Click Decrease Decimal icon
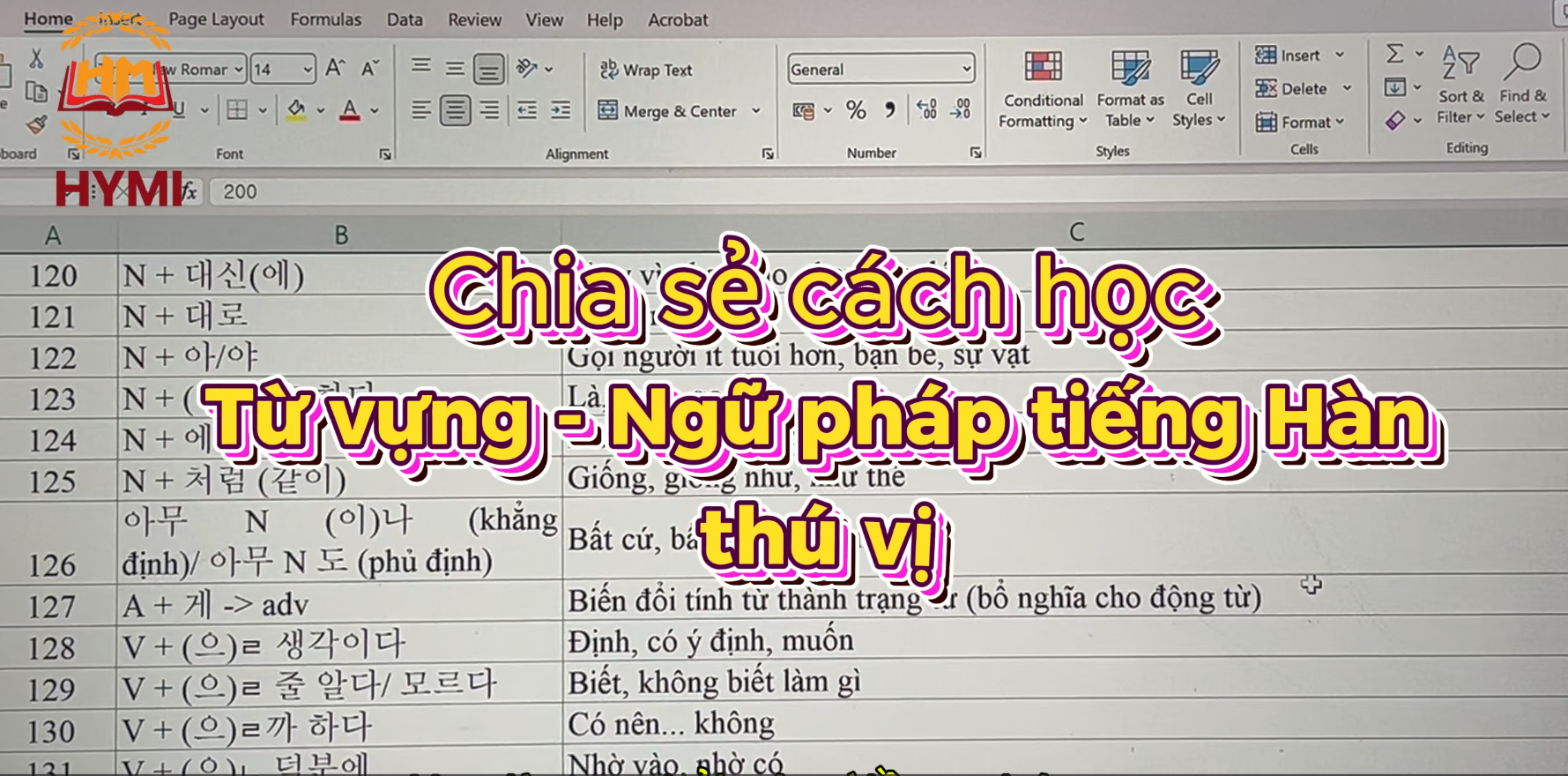 [x=961, y=109]
